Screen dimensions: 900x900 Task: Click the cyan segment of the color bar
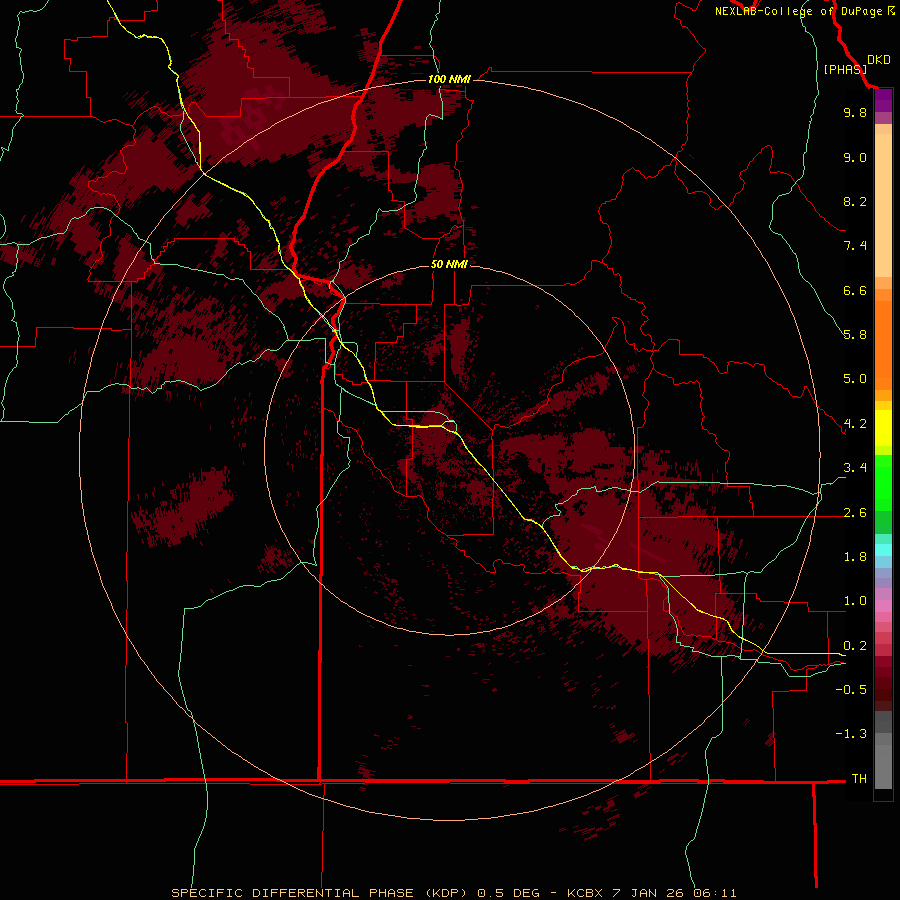[883, 549]
